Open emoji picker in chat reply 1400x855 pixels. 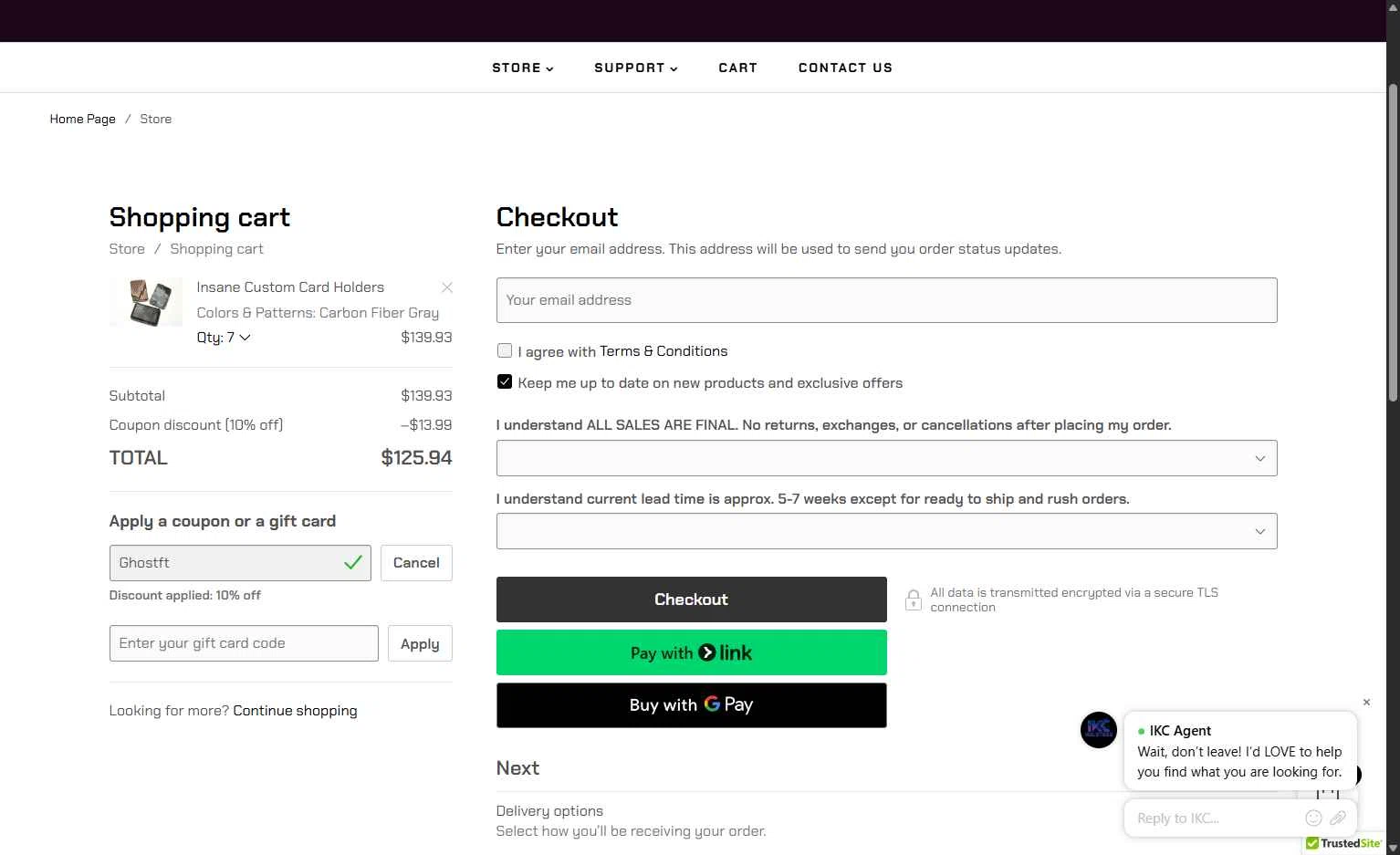tap(1313, 818)
